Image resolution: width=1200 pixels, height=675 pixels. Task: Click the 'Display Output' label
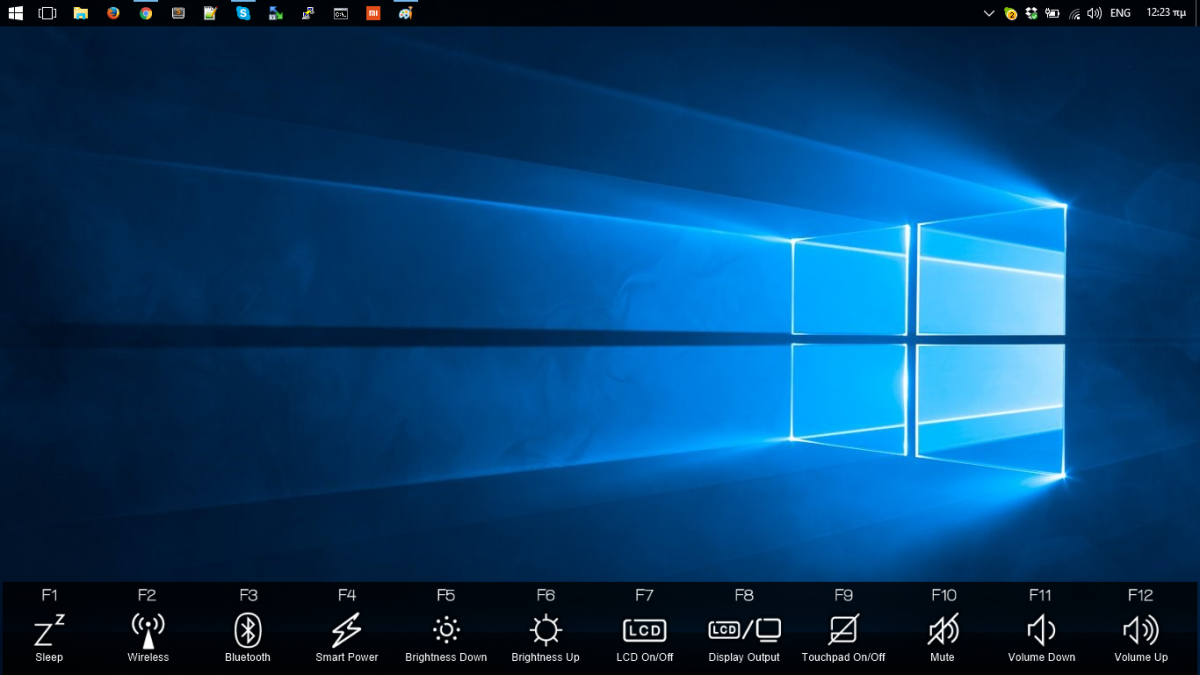pyautogui.click(x=744, y=657)
